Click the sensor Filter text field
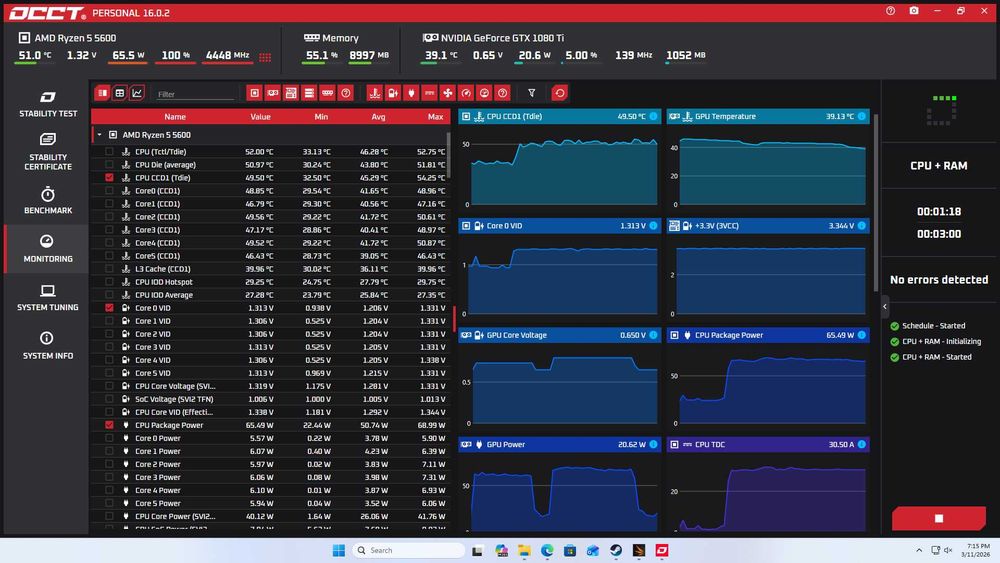 click(x=196, y=94)
